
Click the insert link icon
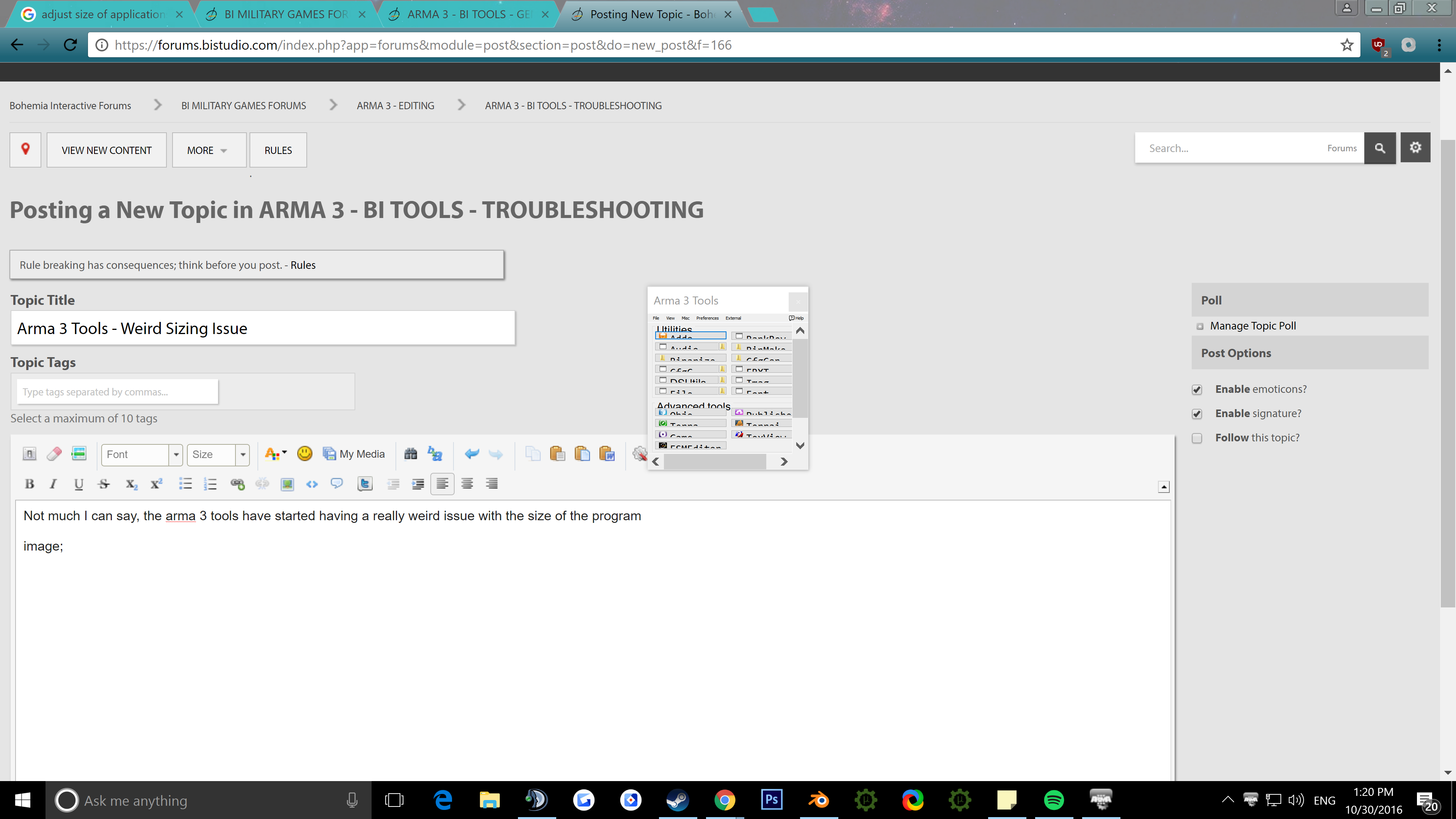point(237,484)
